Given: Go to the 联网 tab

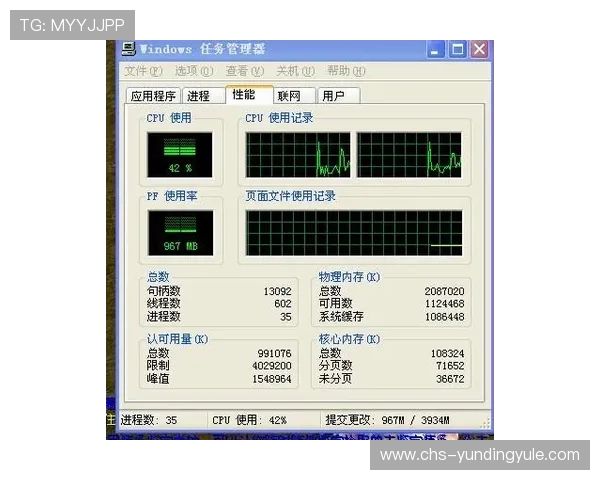Looking at the screenshot, I should (289, 96).
